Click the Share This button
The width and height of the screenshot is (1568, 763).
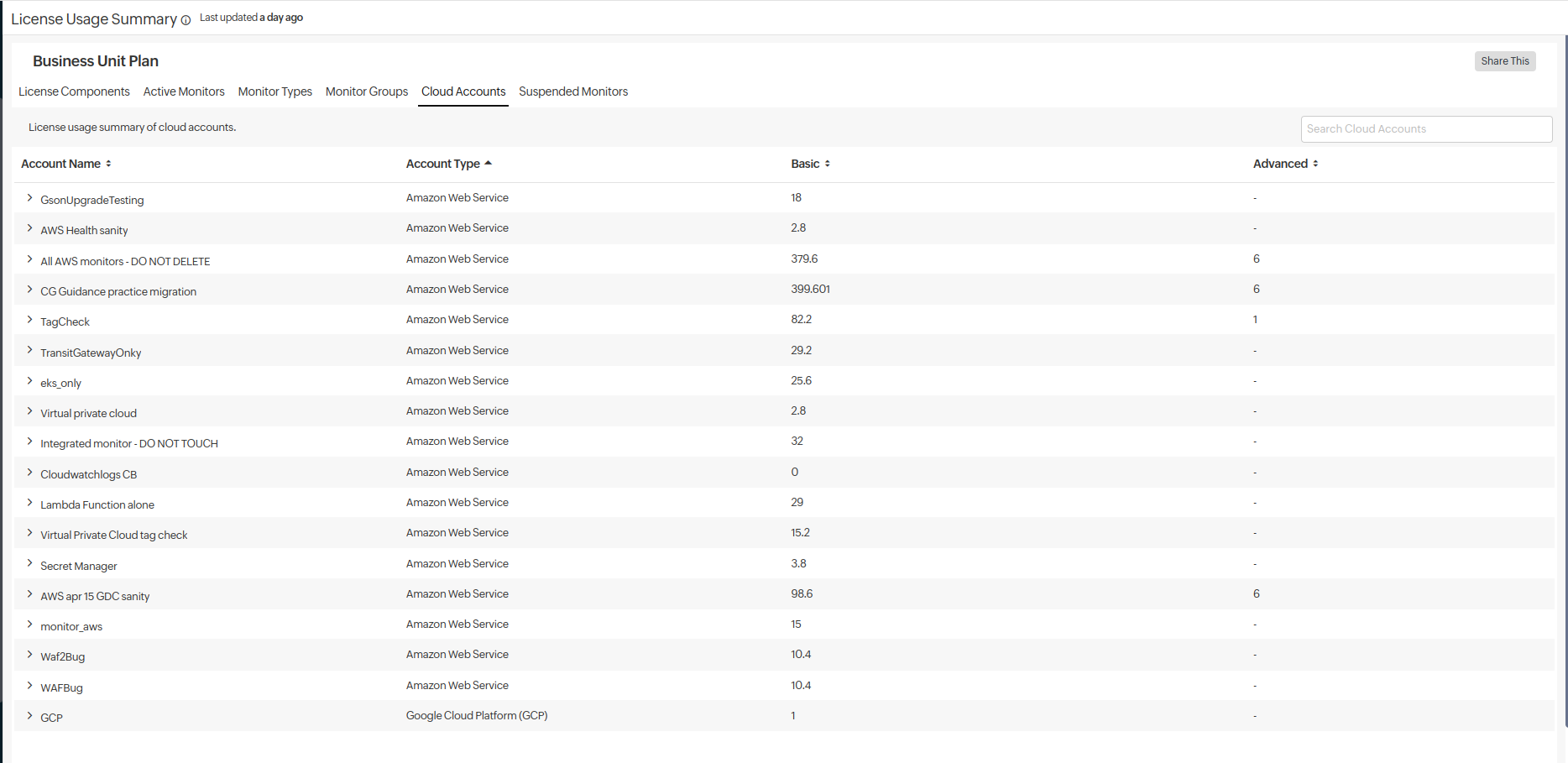coord(1504,61)
